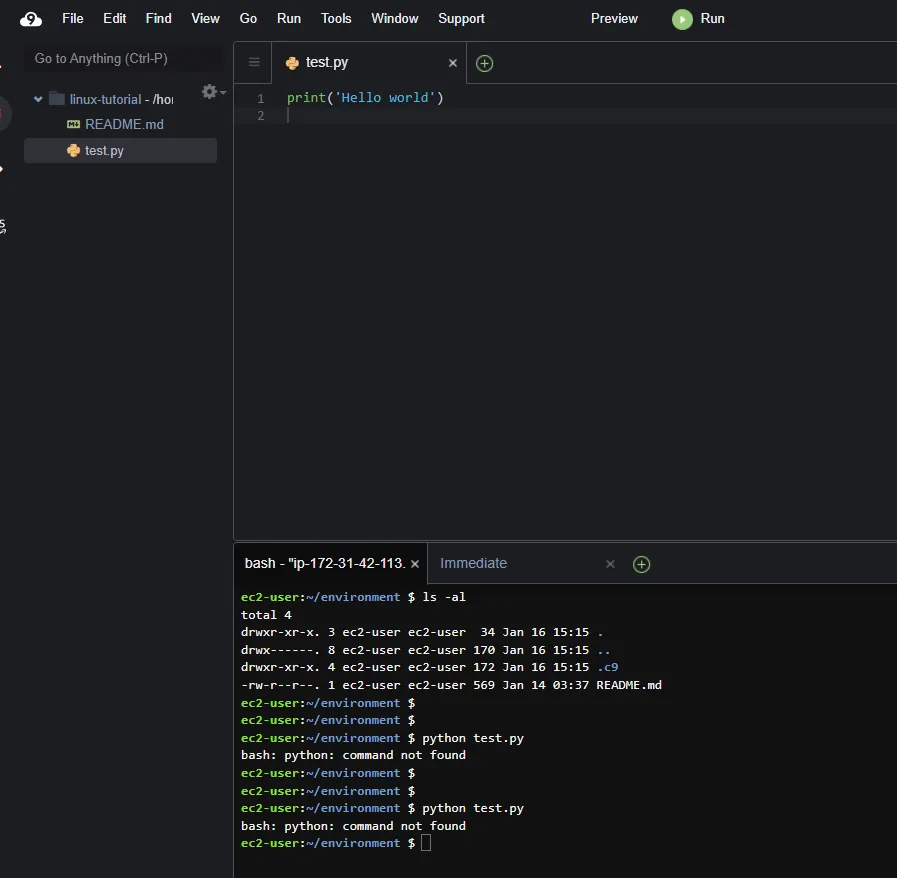Click on code line 1 print statement
This screenshot has height=878, width=897.
click(365, 98)
